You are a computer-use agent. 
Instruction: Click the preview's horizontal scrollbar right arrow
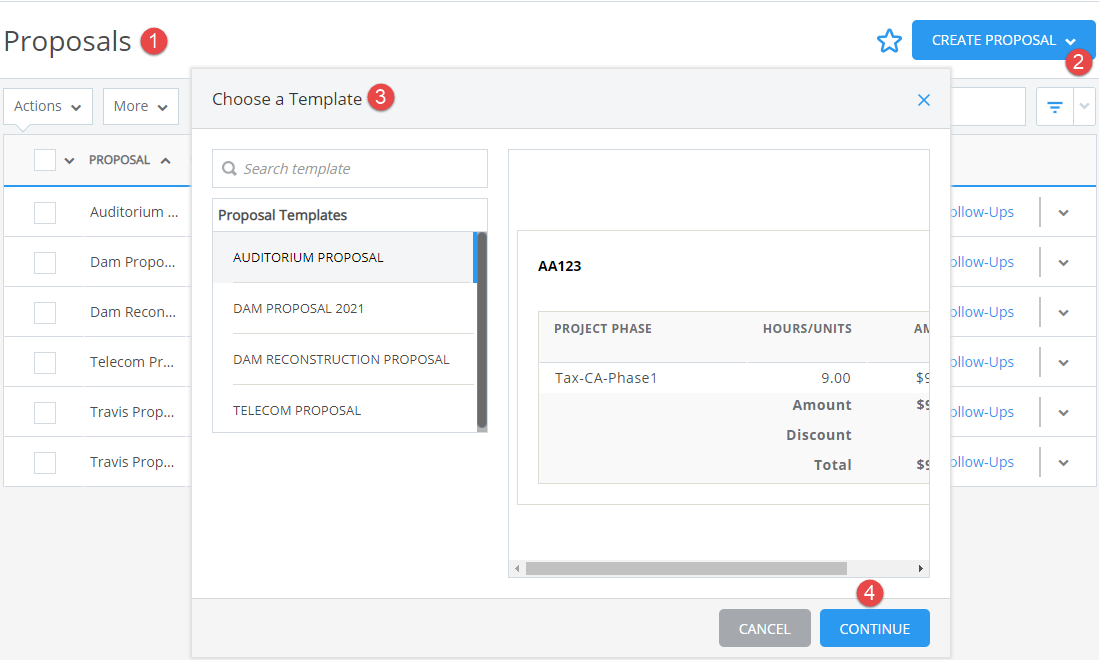point(920,568)
